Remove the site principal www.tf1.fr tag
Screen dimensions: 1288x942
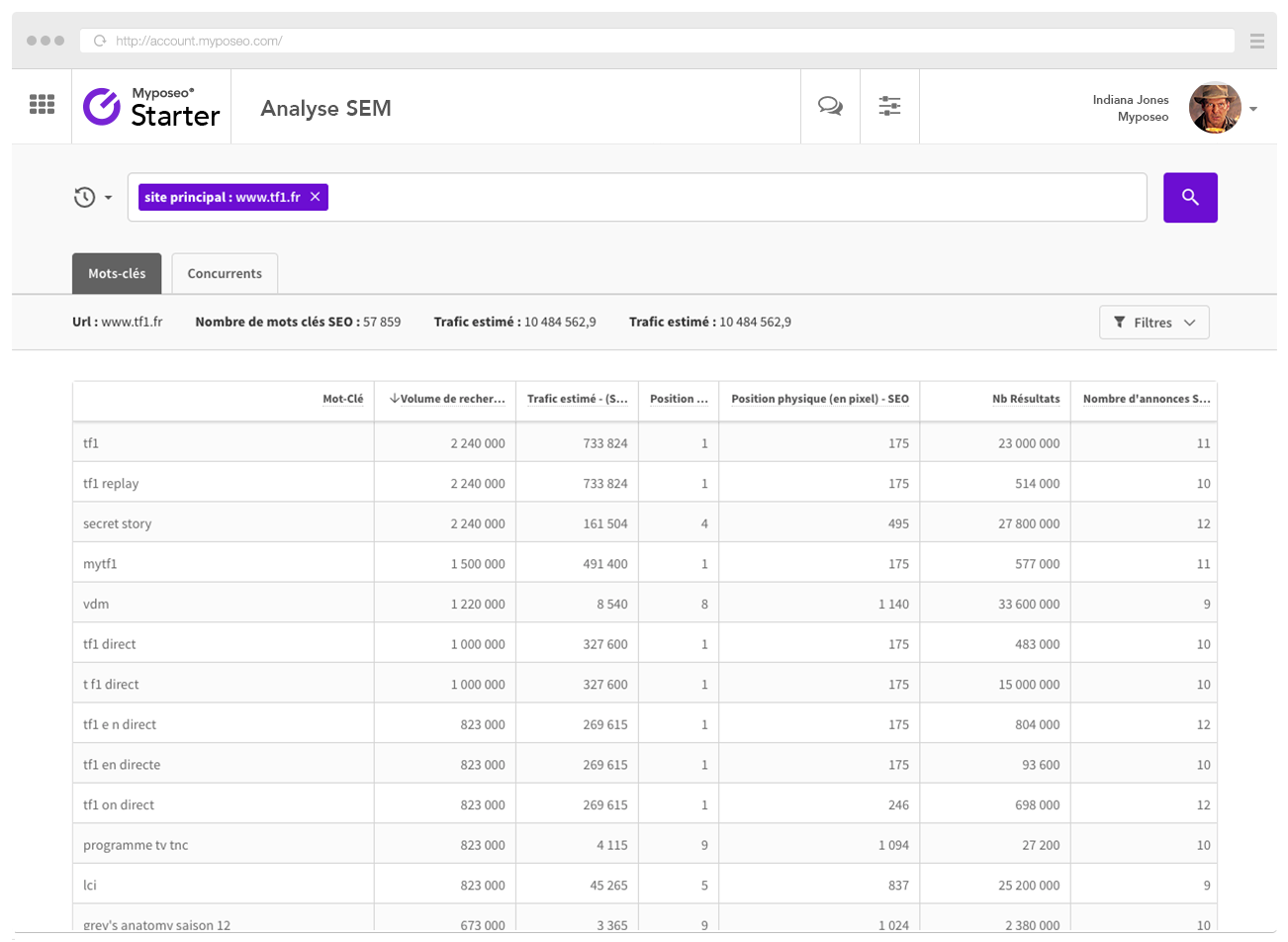(316, 197)
